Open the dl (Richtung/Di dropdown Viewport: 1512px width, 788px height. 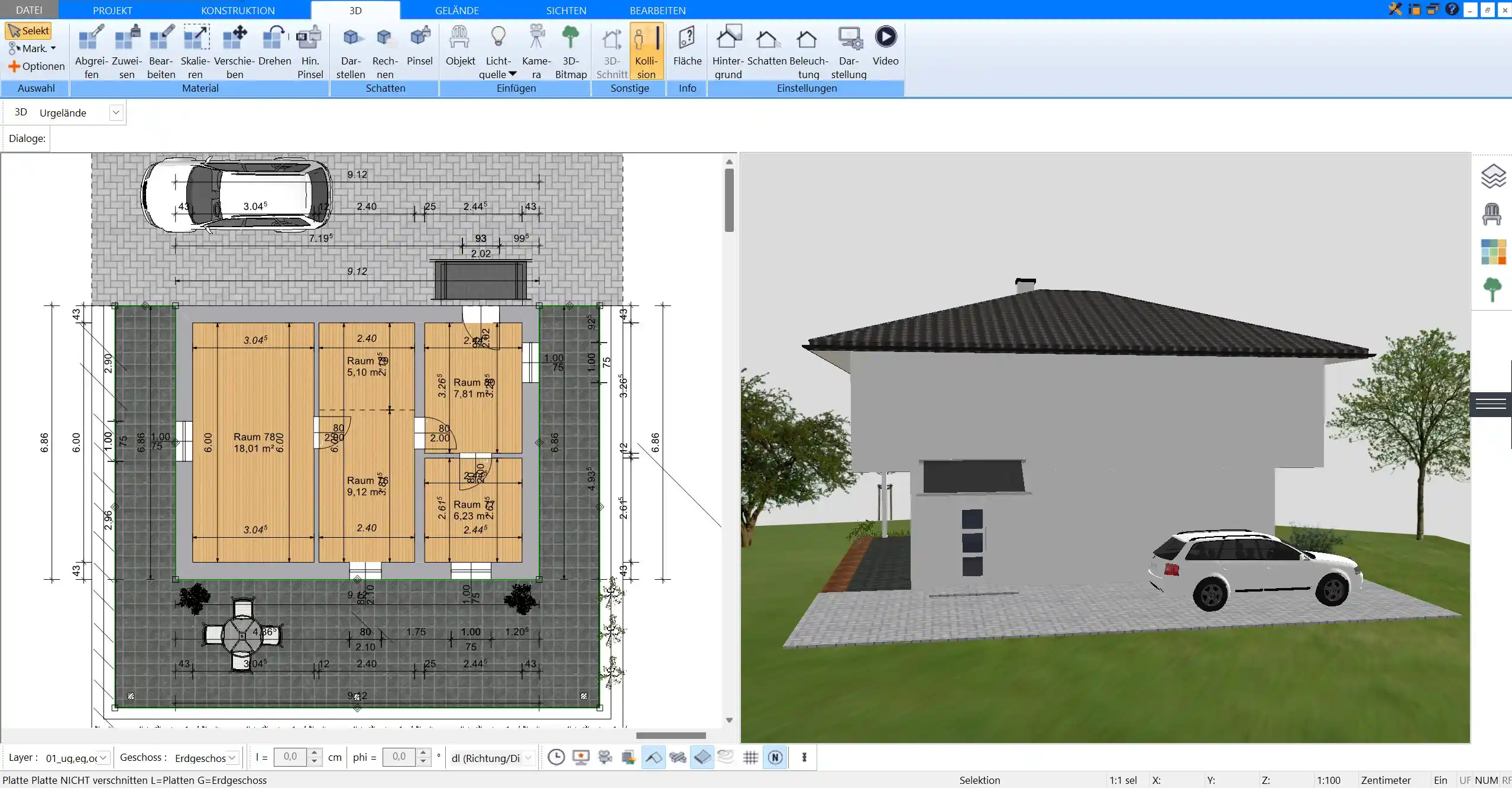528,758
